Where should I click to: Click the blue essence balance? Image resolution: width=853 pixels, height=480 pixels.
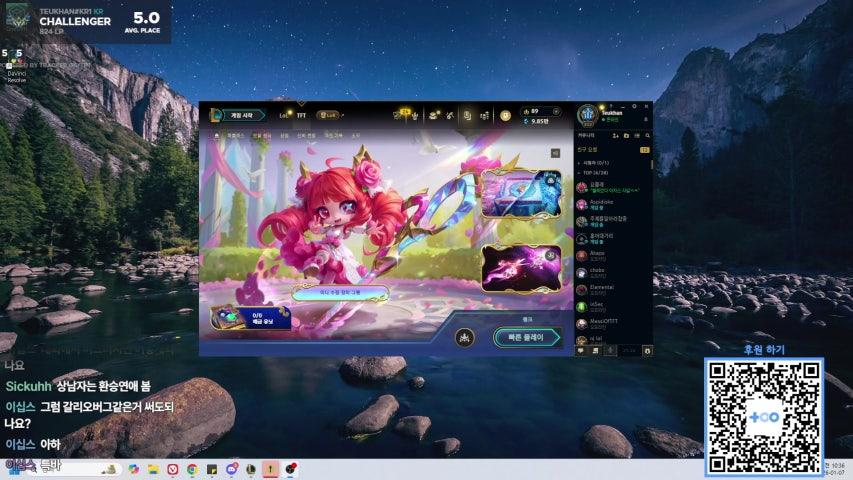click(x=536, y=121)
